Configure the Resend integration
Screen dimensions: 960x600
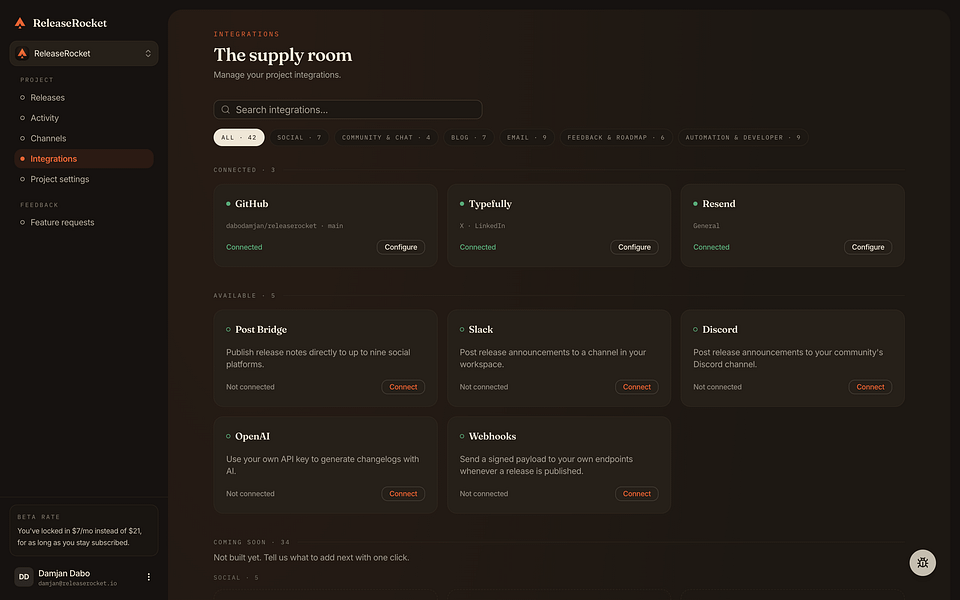point(868,247)
